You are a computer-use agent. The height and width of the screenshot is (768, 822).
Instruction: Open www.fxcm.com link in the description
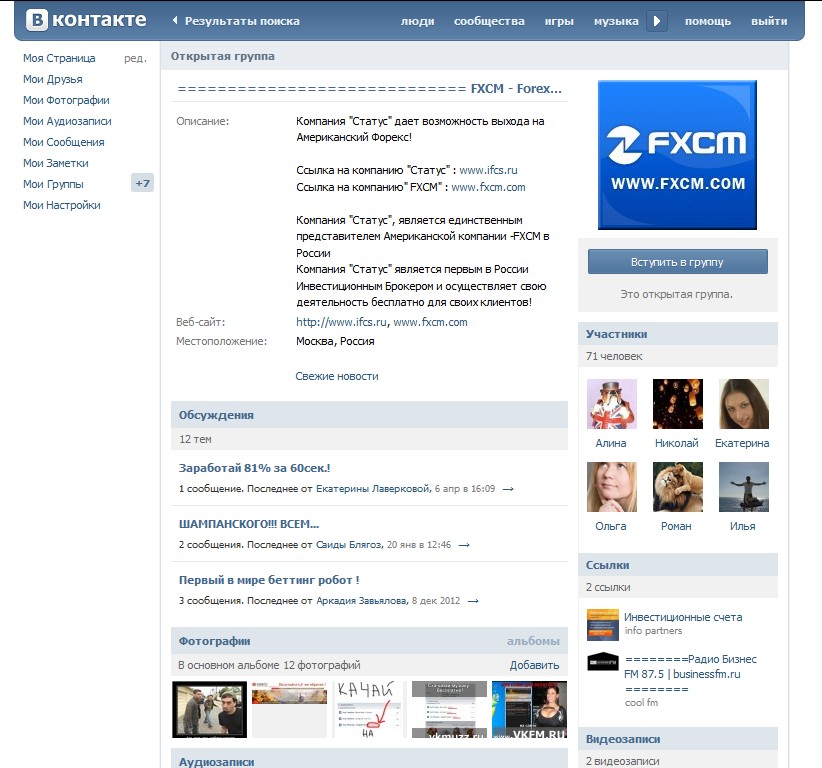[488, 187]
